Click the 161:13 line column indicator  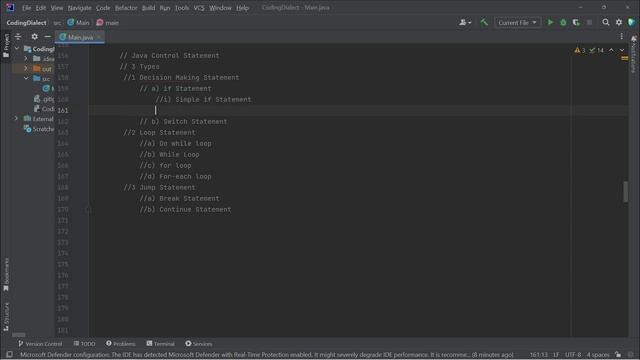point(539,355)
